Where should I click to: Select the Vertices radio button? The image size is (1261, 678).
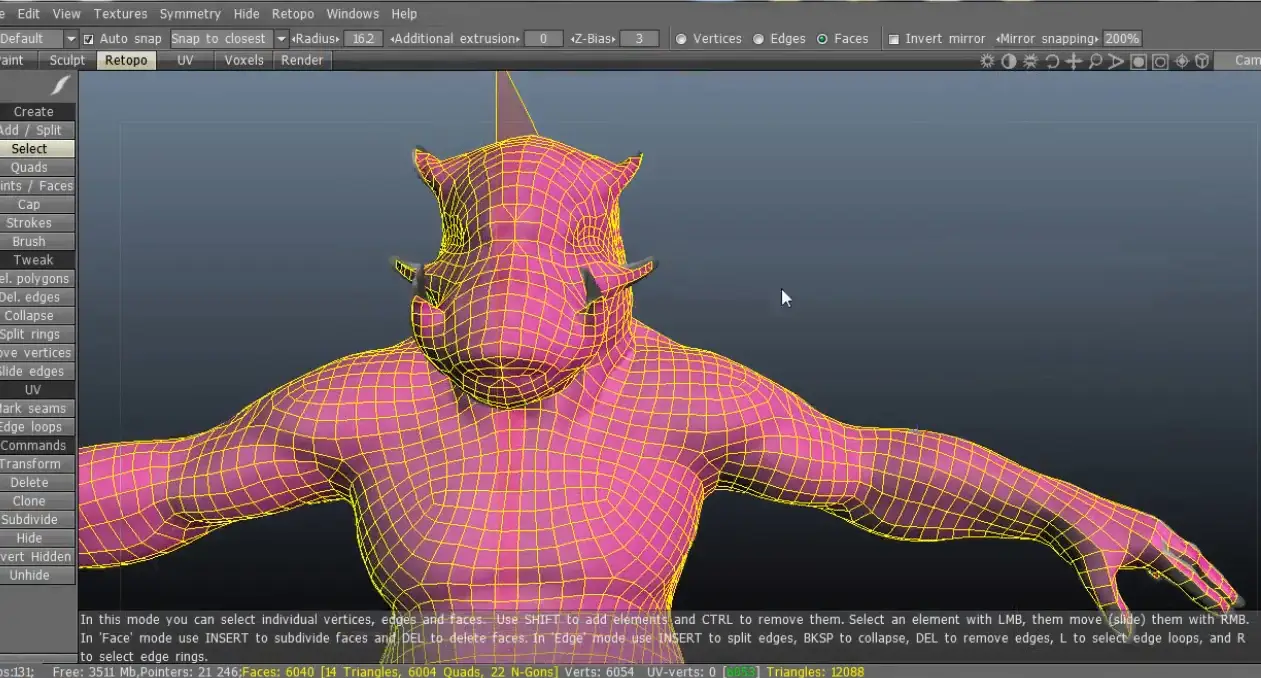click(x=682, y=39)
